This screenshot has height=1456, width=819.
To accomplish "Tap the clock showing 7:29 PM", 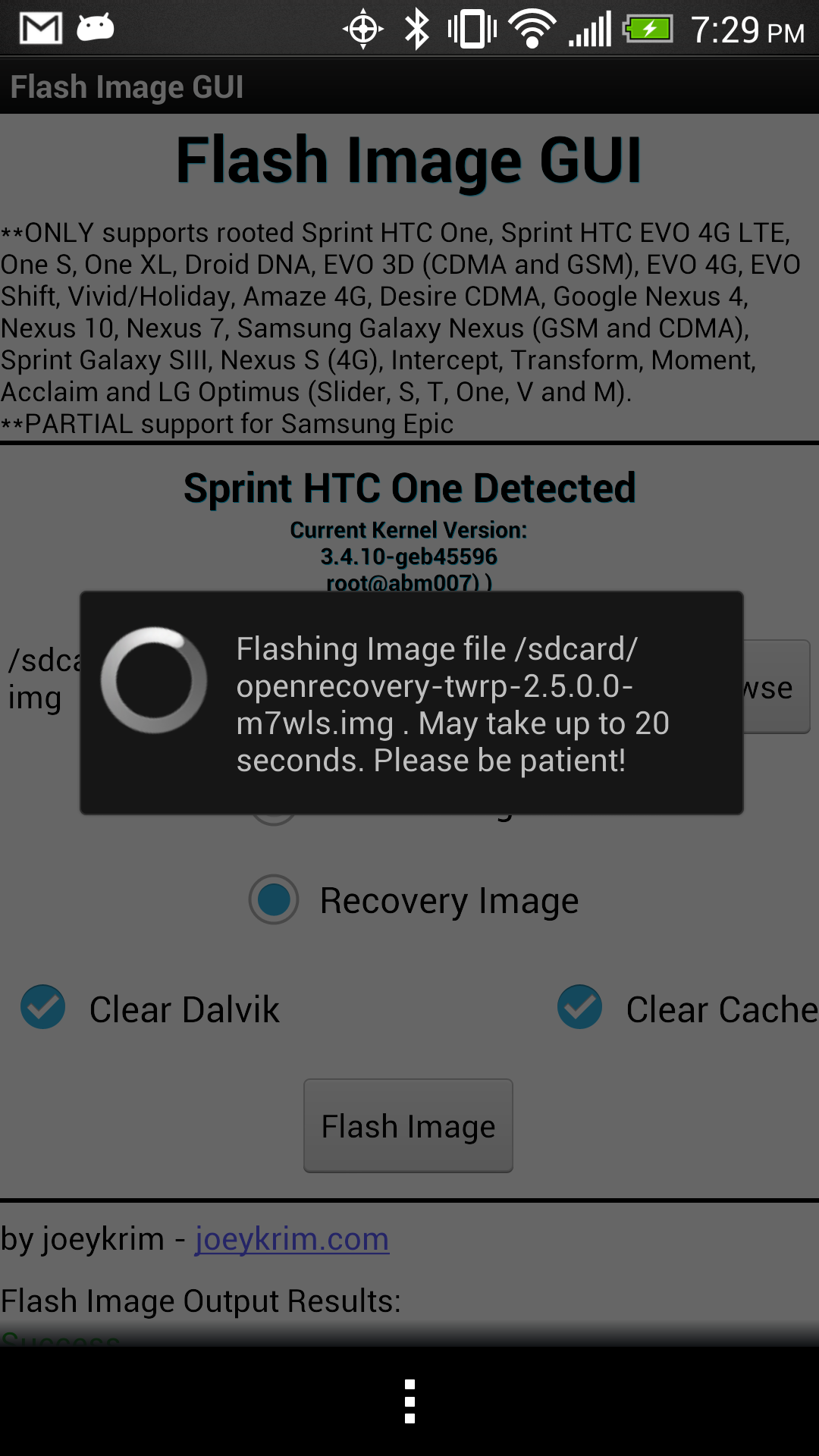I will [x=748, y=30].
